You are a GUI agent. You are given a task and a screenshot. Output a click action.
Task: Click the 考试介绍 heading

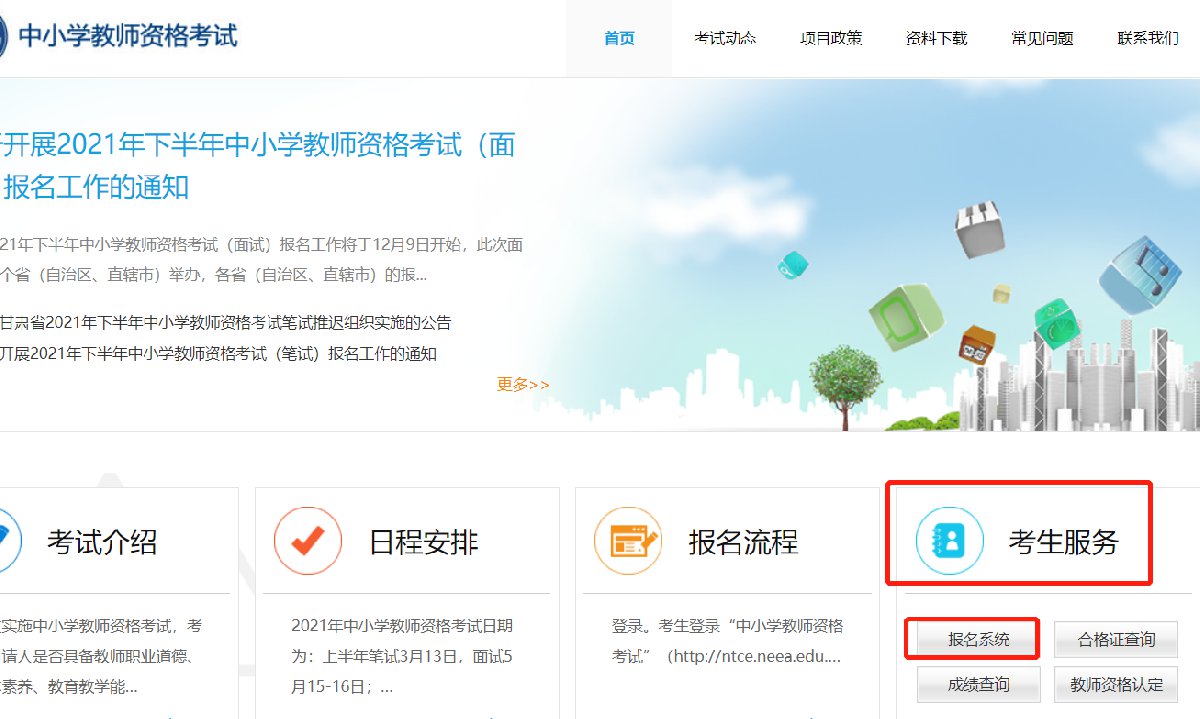click(x=102, y=542)
